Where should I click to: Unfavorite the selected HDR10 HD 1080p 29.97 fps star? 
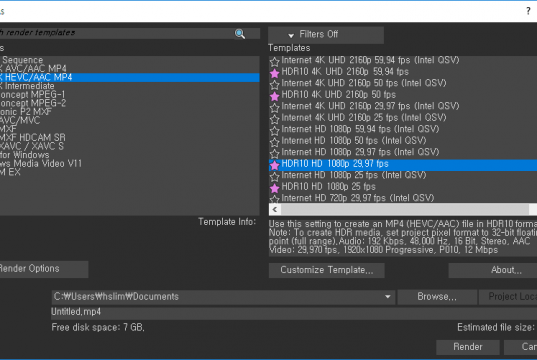(x=274, y=165)
